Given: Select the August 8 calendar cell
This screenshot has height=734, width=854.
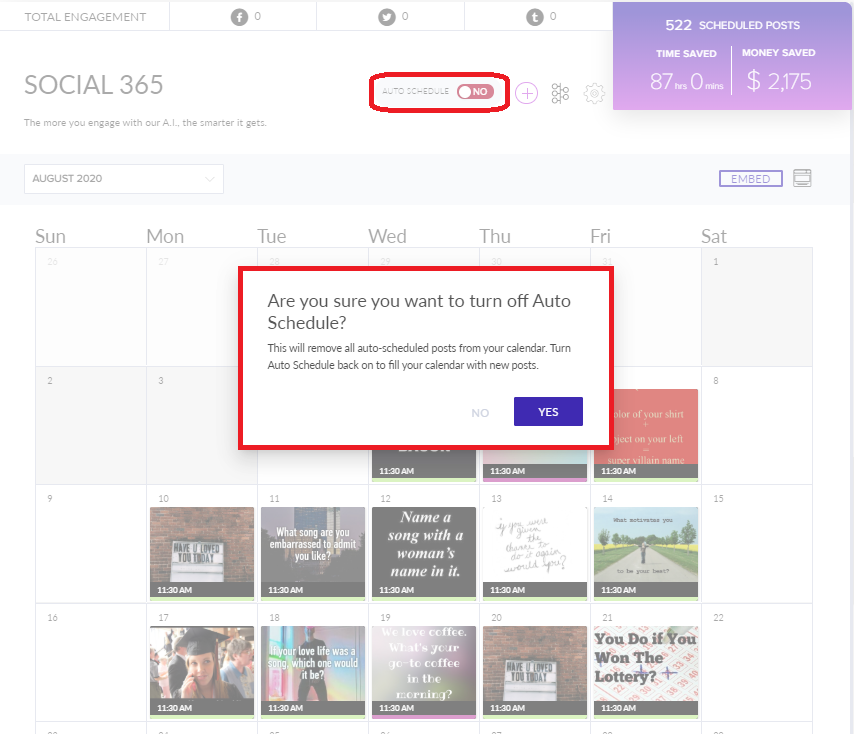Looking at the screenshot, I should [757, 426].
